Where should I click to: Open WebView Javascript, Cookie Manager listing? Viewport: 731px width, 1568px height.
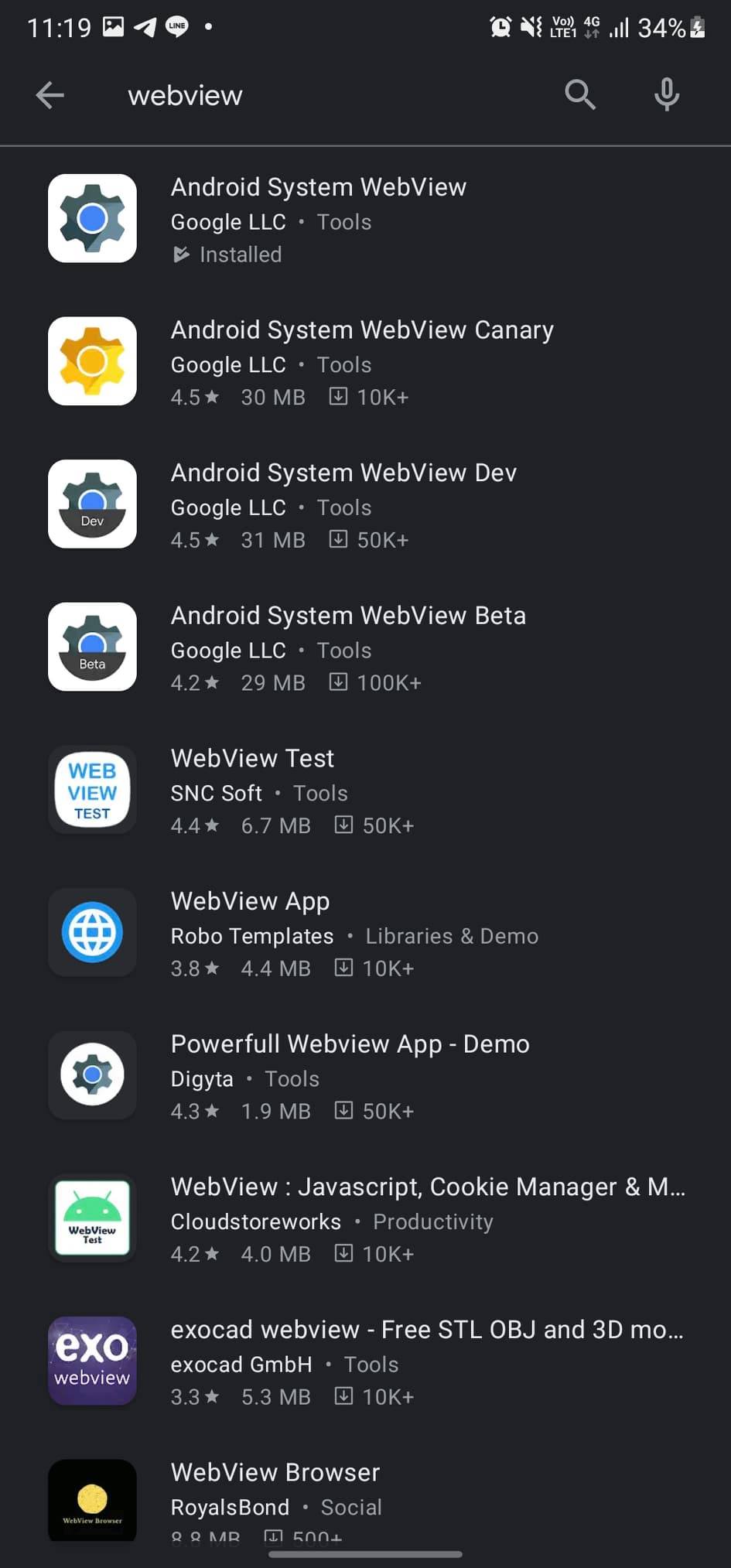click(x=428, y=1187)
